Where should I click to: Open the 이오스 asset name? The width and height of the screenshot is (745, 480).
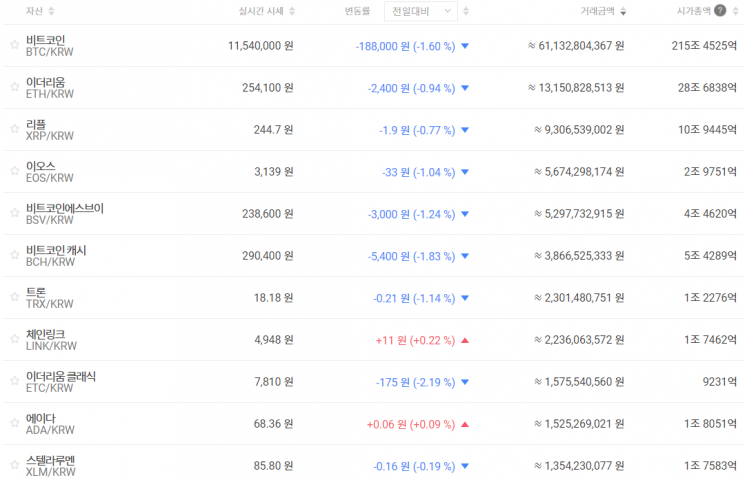[x=41, y=166]
